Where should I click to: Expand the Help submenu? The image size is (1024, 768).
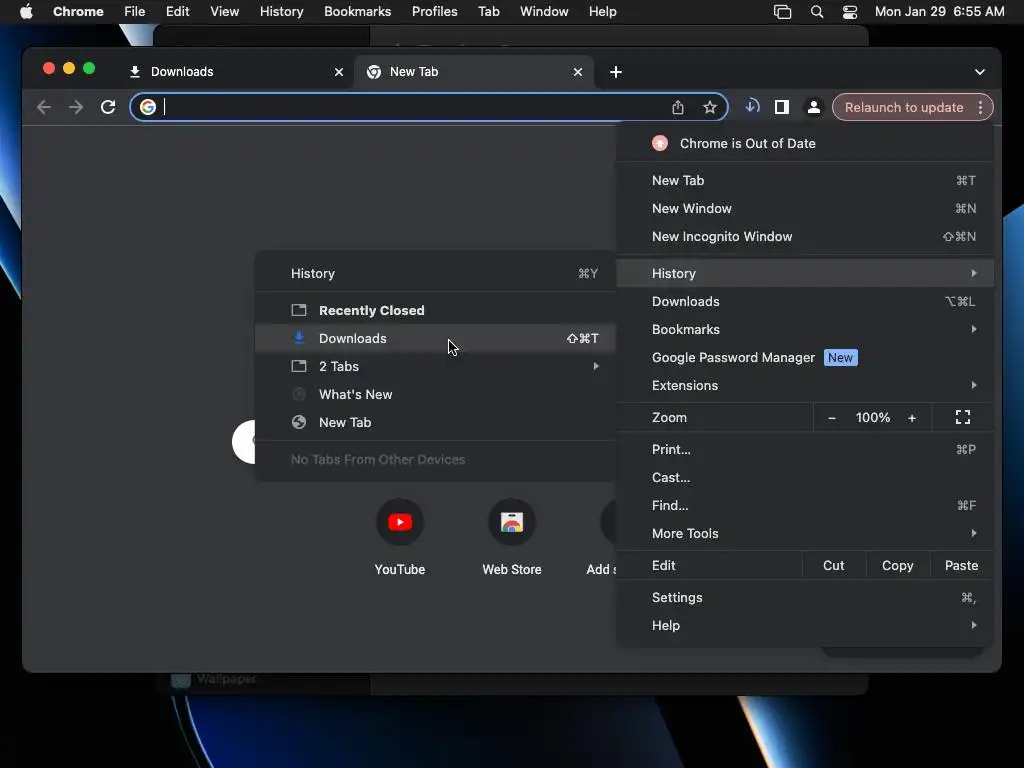[x=805, y=626]
